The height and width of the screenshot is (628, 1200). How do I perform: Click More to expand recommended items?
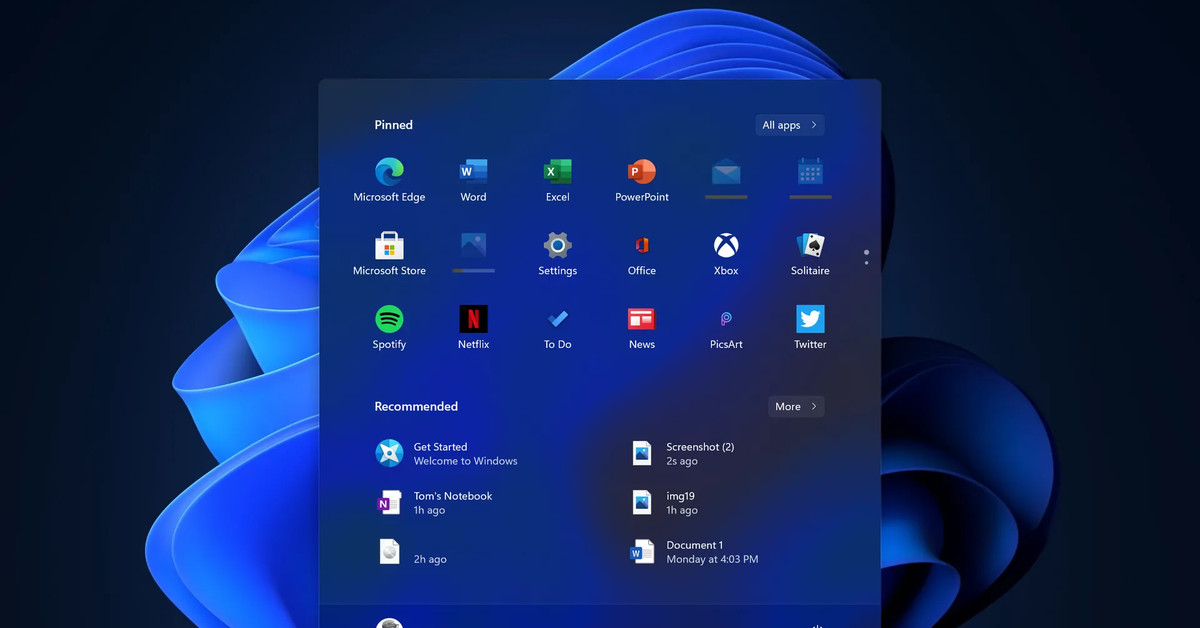(796, 406)
